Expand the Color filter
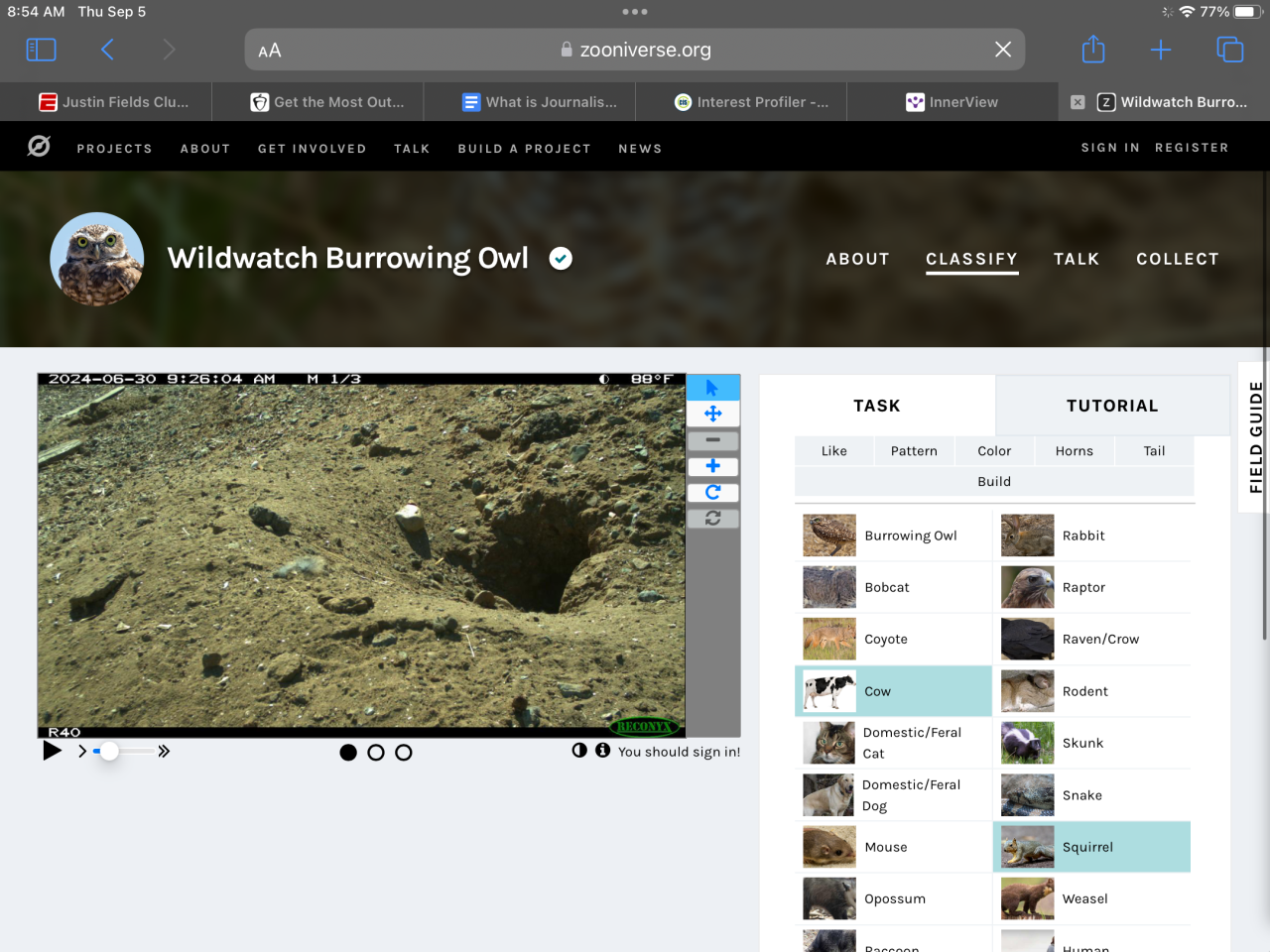This screenshot has height=952, width=1270. point(994,451)
